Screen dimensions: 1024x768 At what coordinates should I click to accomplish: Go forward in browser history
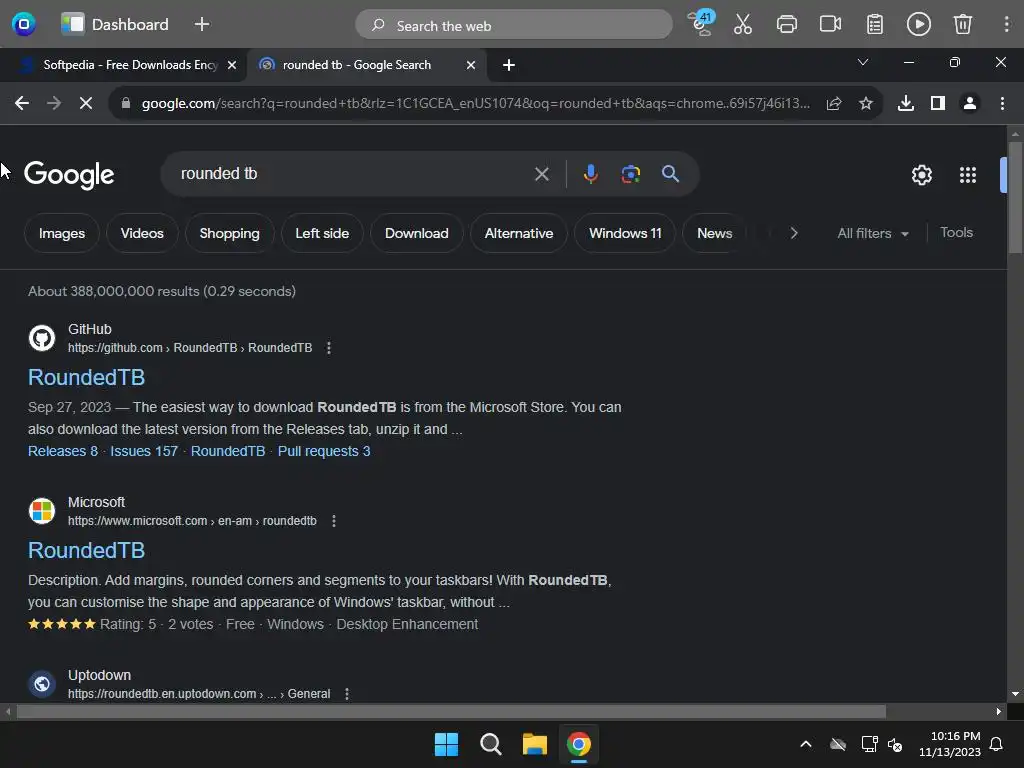(x=54, y=103)
